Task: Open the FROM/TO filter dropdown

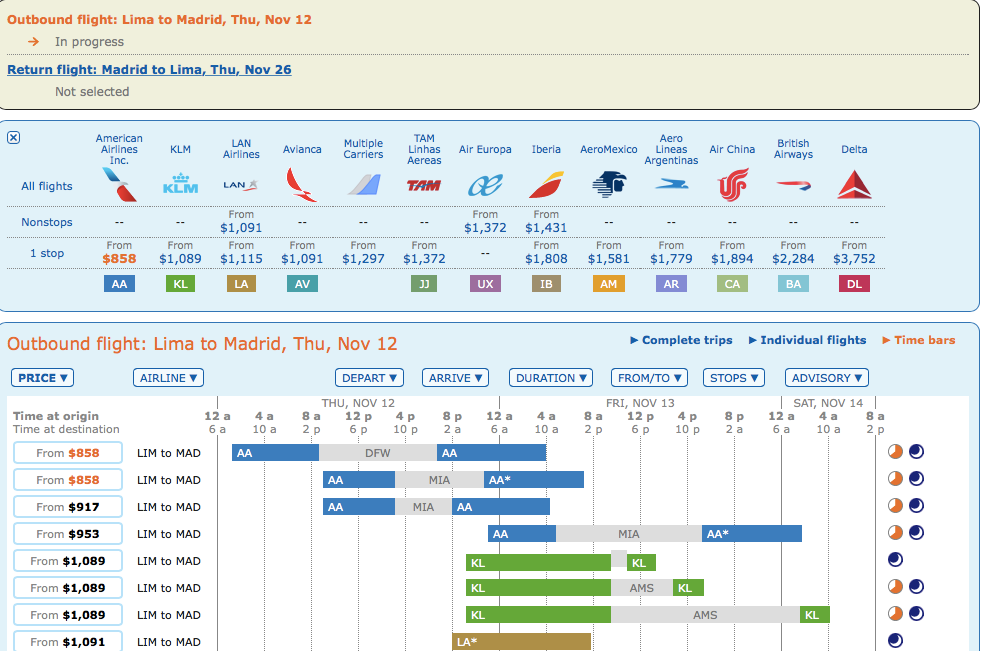Action: pos(649,378)
